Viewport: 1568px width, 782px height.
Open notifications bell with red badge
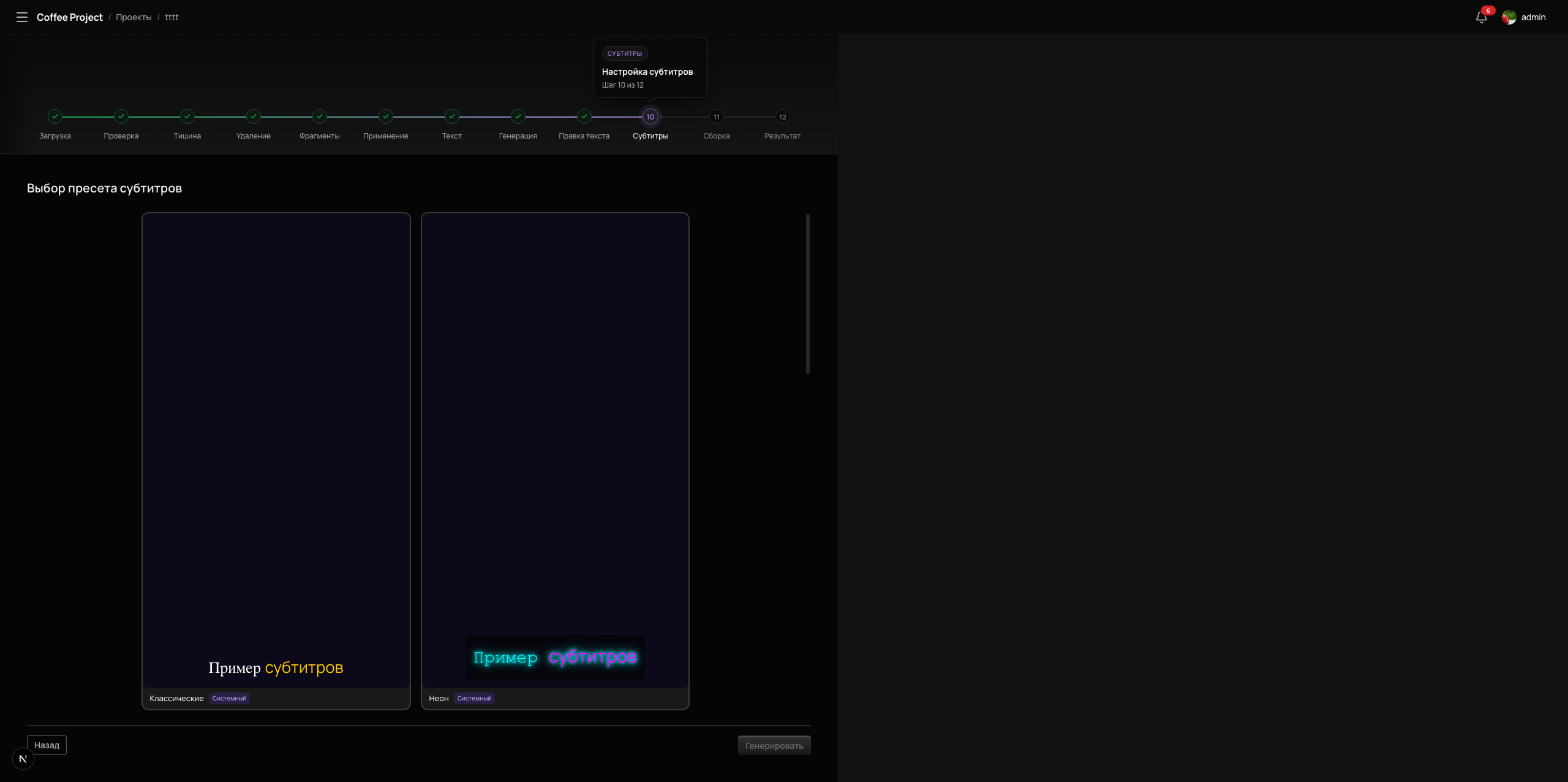pyautogui.click(x=1481, y=17)
